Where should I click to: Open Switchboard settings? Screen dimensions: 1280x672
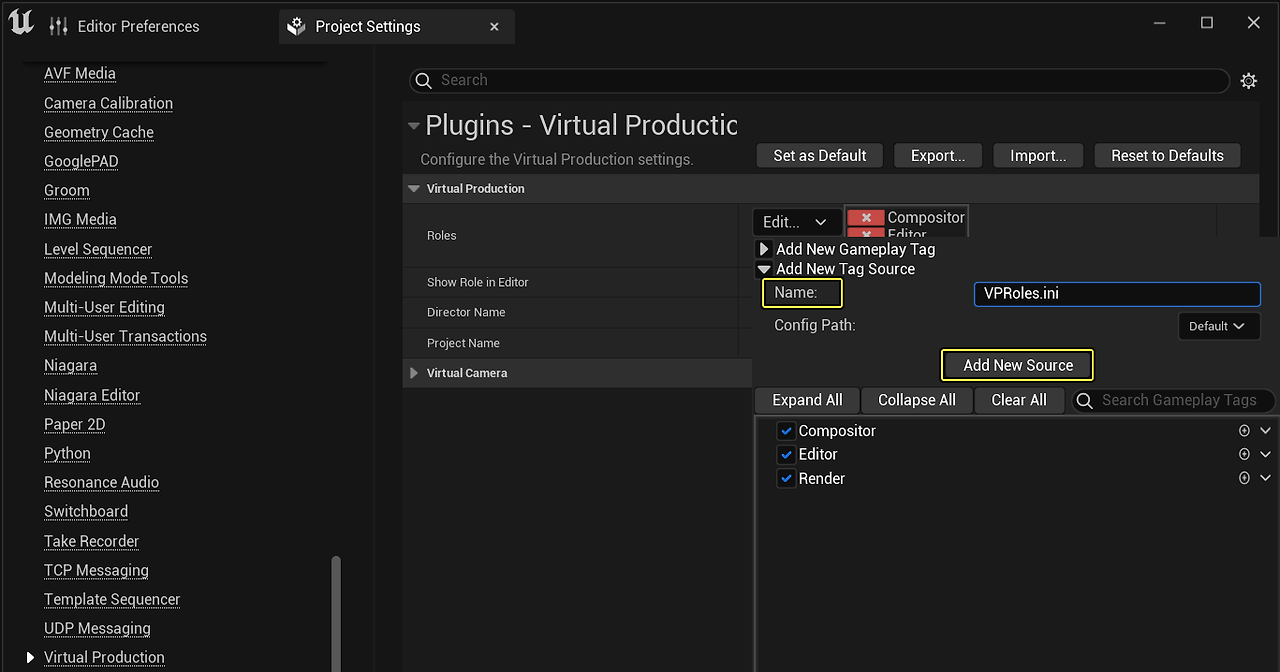pos(86,511)
